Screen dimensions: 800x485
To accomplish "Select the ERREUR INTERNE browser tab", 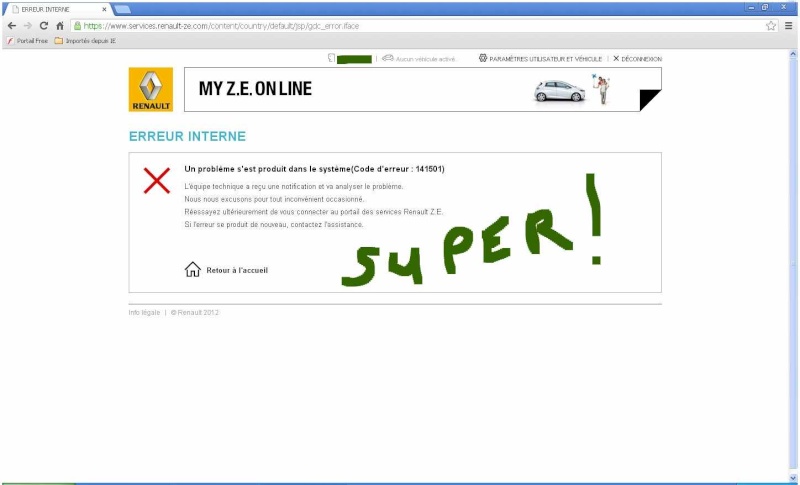I will [56, 9].
